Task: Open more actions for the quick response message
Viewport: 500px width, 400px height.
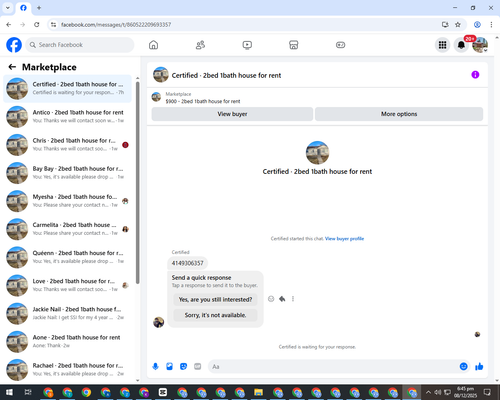Action: coord(293,299)
